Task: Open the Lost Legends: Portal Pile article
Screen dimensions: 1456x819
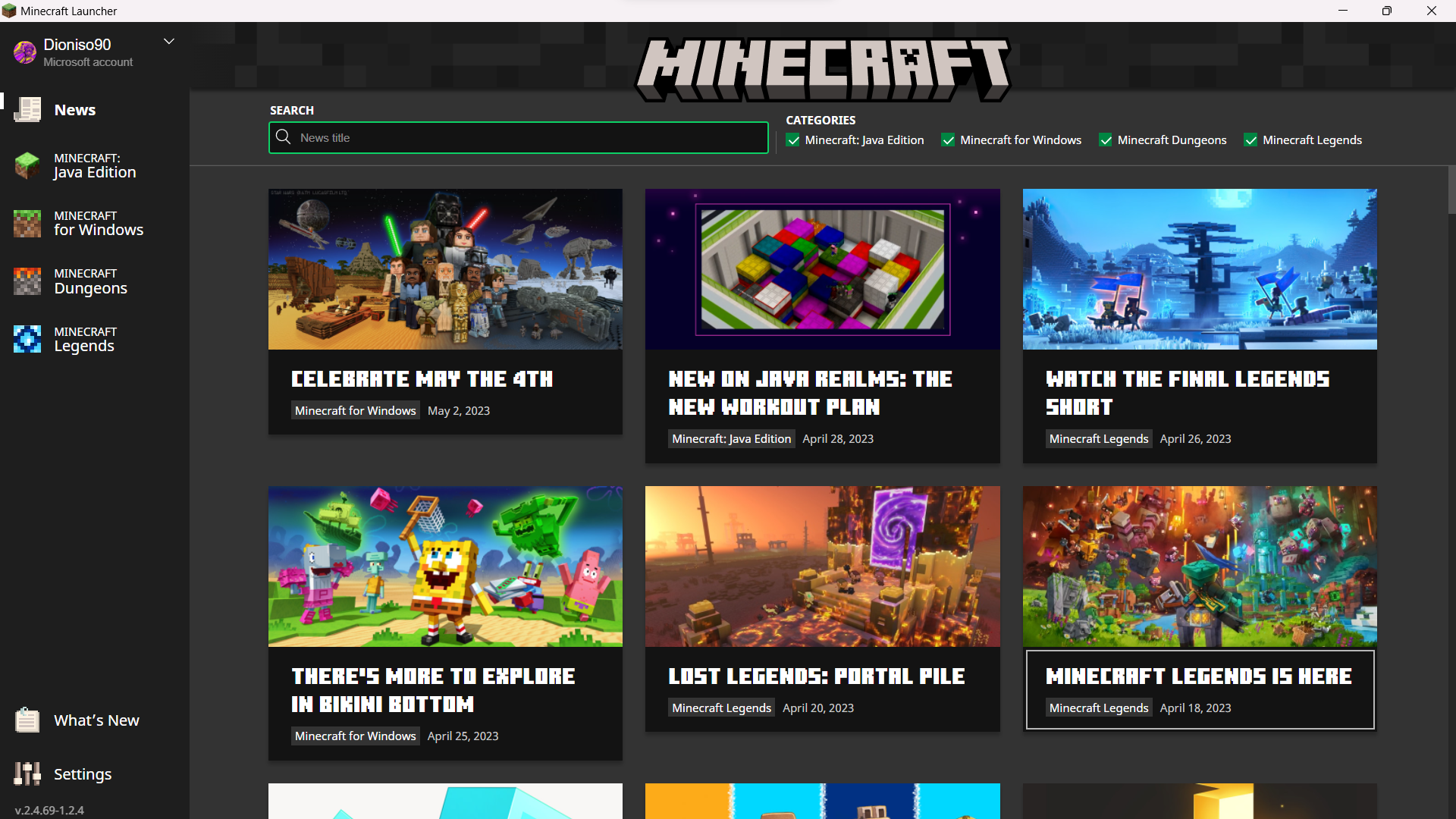Action: tap(816, 676)
